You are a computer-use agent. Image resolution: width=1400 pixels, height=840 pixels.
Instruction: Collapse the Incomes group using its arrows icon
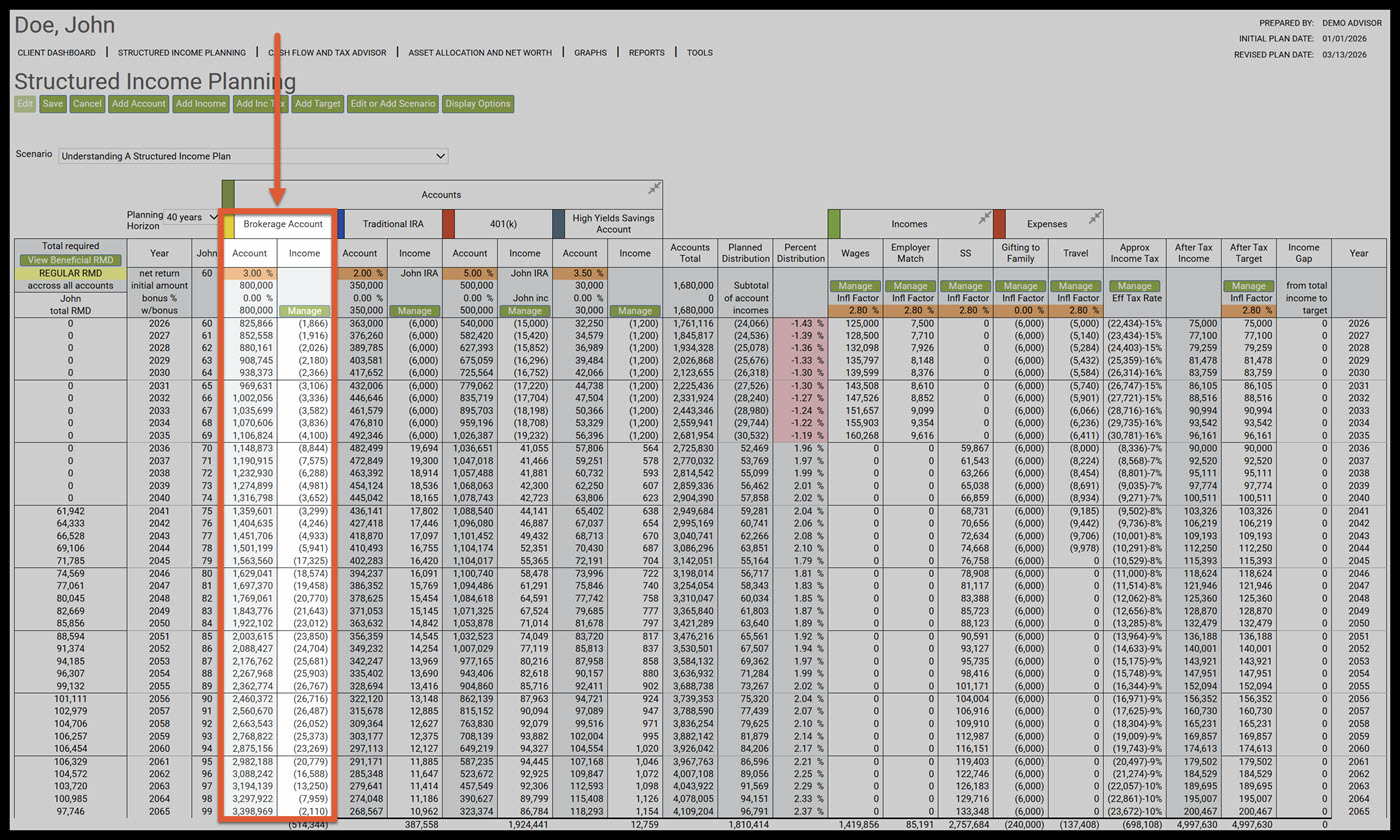tap(984, 217)
